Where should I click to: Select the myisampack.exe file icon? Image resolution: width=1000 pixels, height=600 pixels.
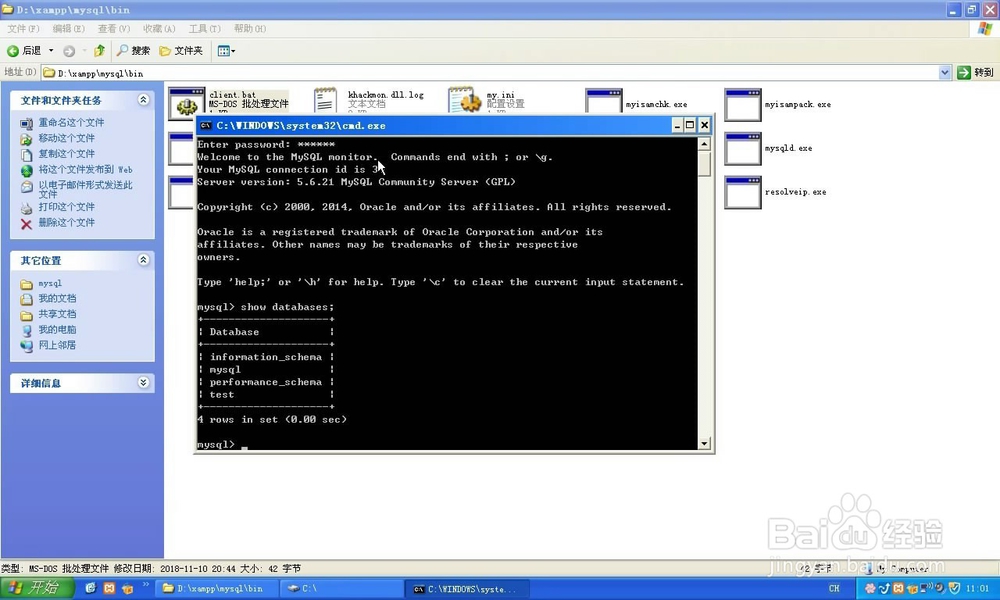coord(743,105)
